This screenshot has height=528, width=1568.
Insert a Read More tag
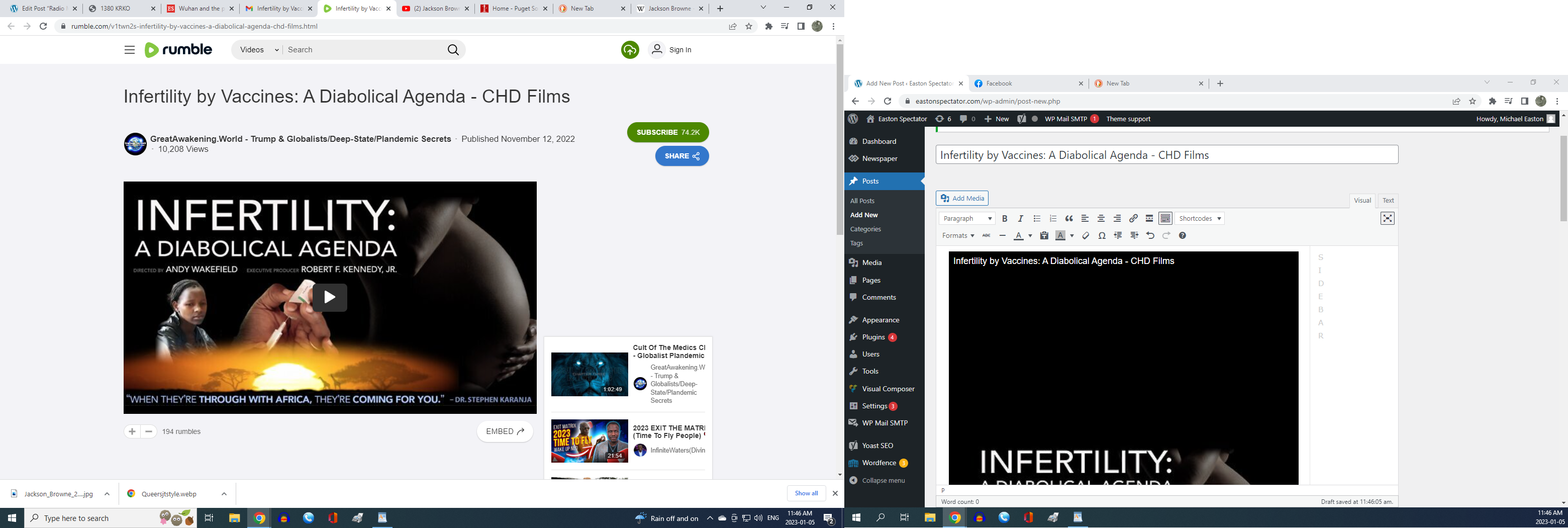click(1149, 219)
